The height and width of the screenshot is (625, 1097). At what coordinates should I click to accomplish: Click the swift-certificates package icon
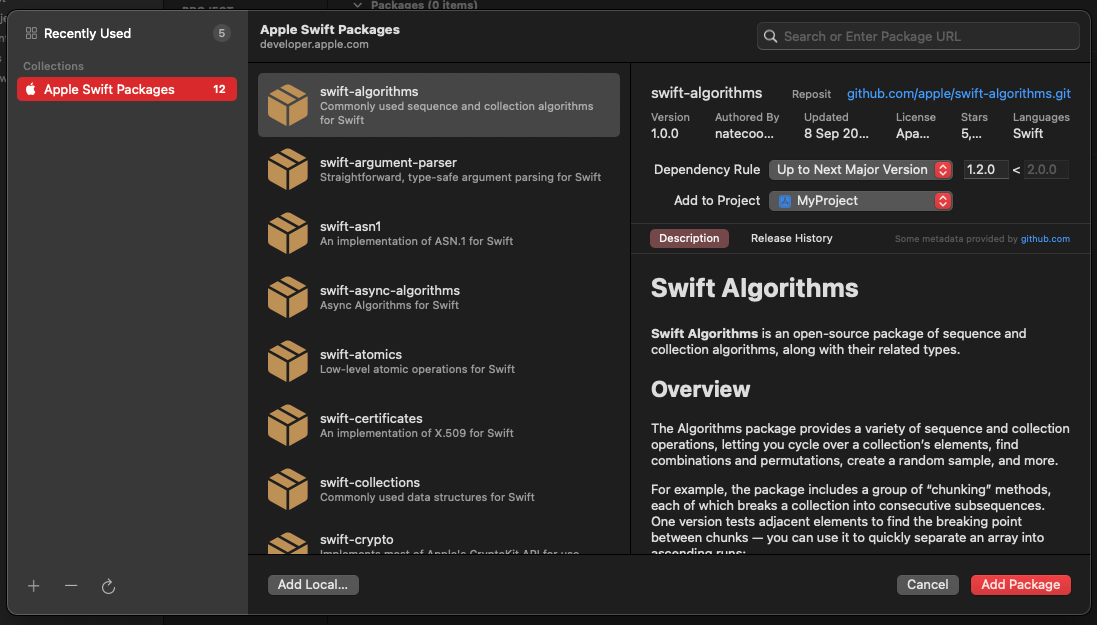click(286, 425)
